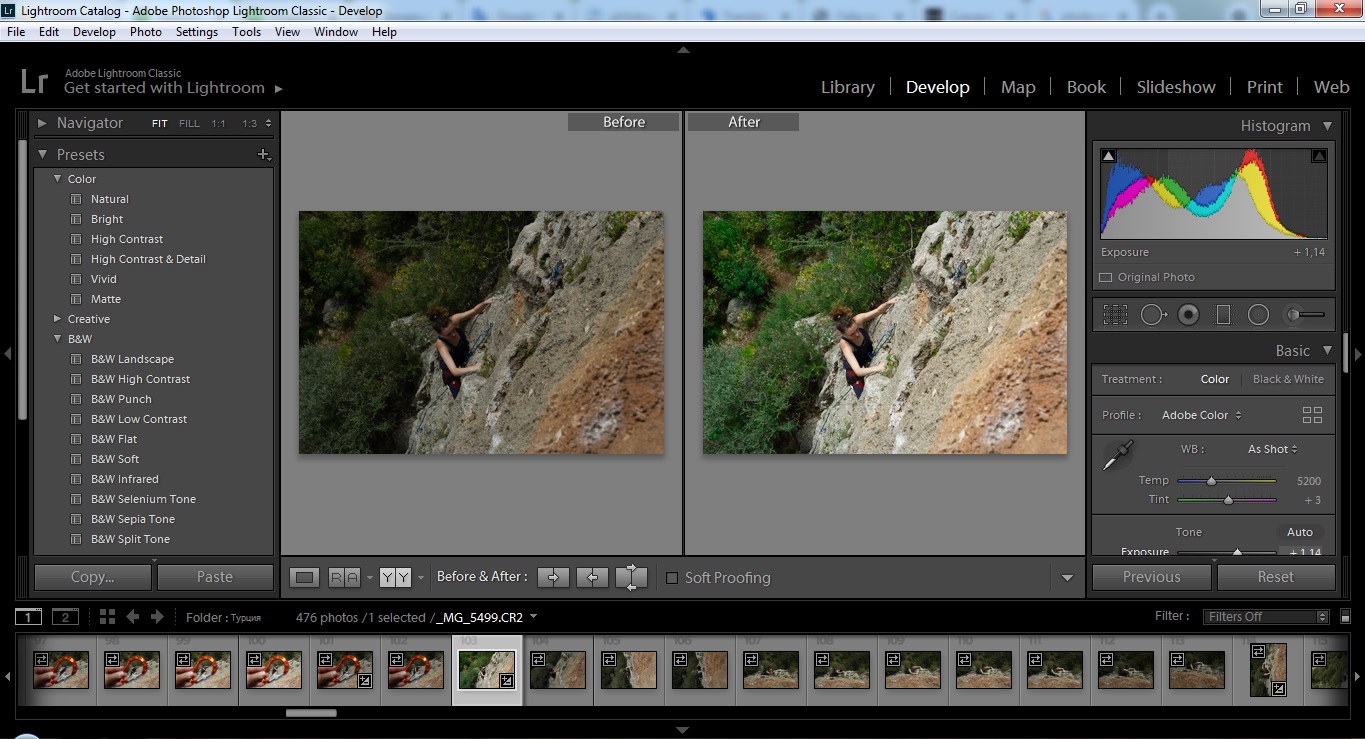Image resolution: width=1365 pixels, height=739 pixels.
Task: Open the profile browser grid icon
Action: tap(1312, 415)
